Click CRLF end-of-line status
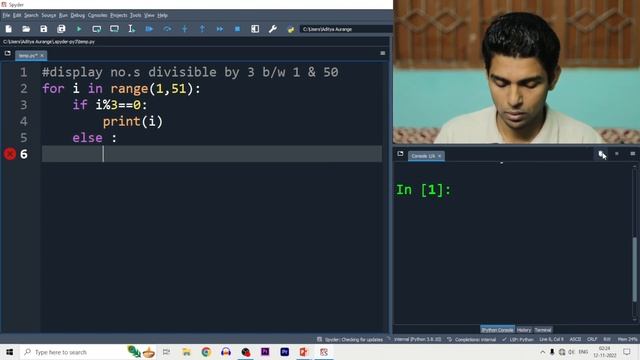Screen dimensions: 640x360 [x=592, y=340]
